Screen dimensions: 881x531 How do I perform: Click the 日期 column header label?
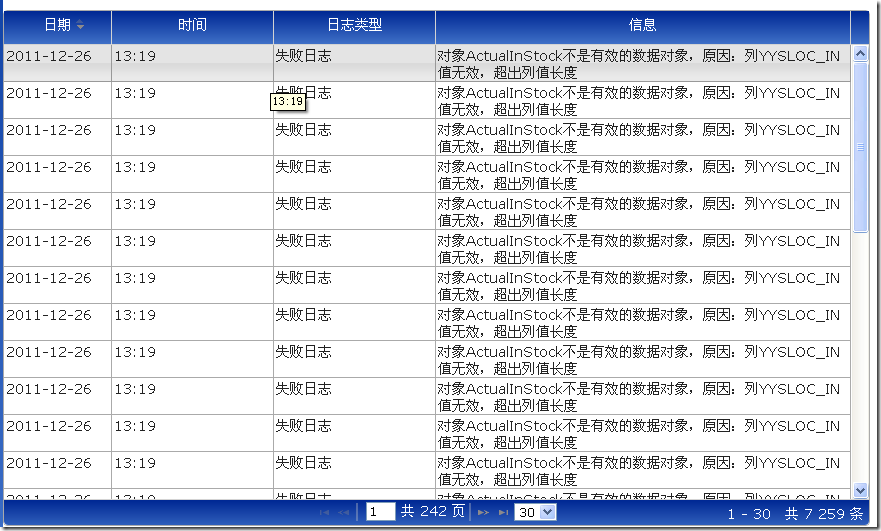pos(57,25)
